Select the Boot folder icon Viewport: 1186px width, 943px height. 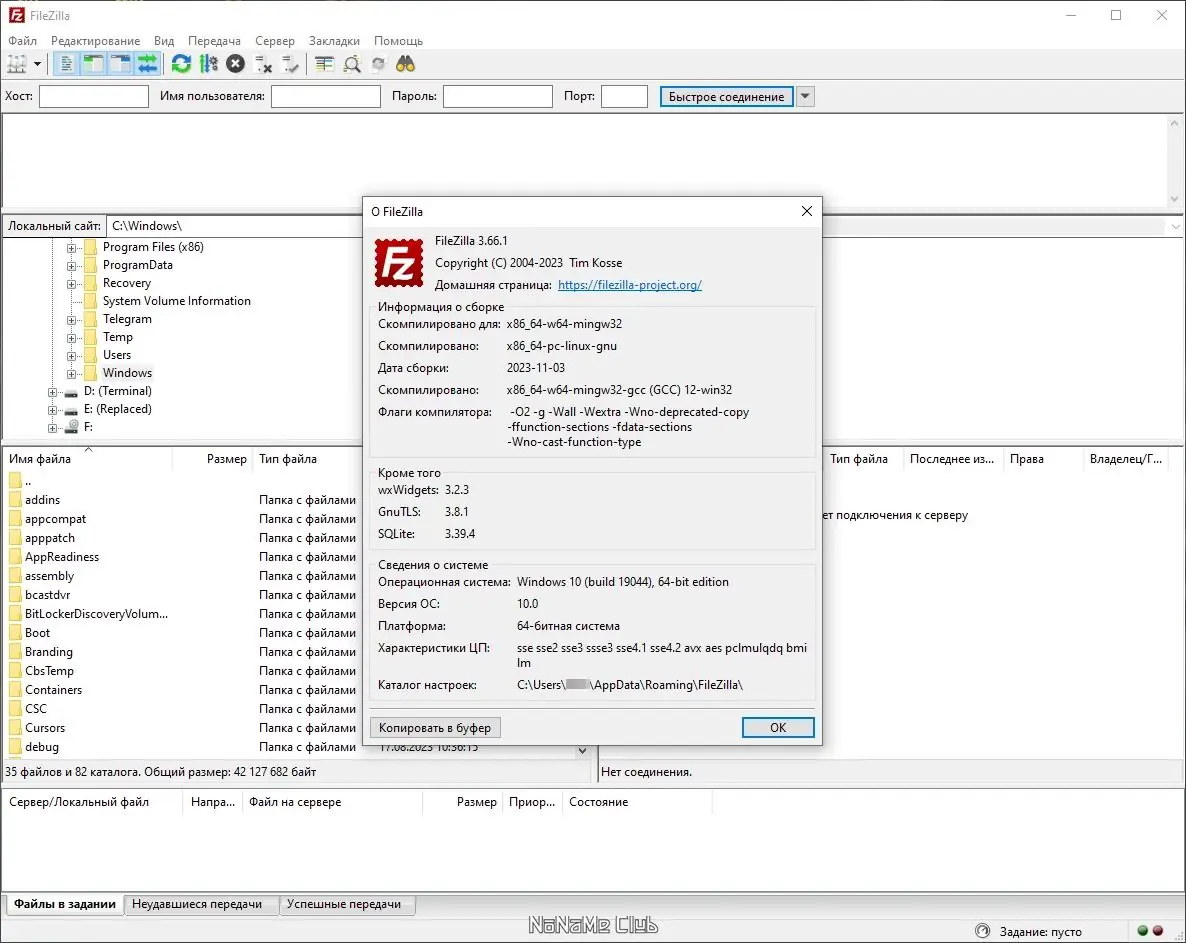point(15,633)
